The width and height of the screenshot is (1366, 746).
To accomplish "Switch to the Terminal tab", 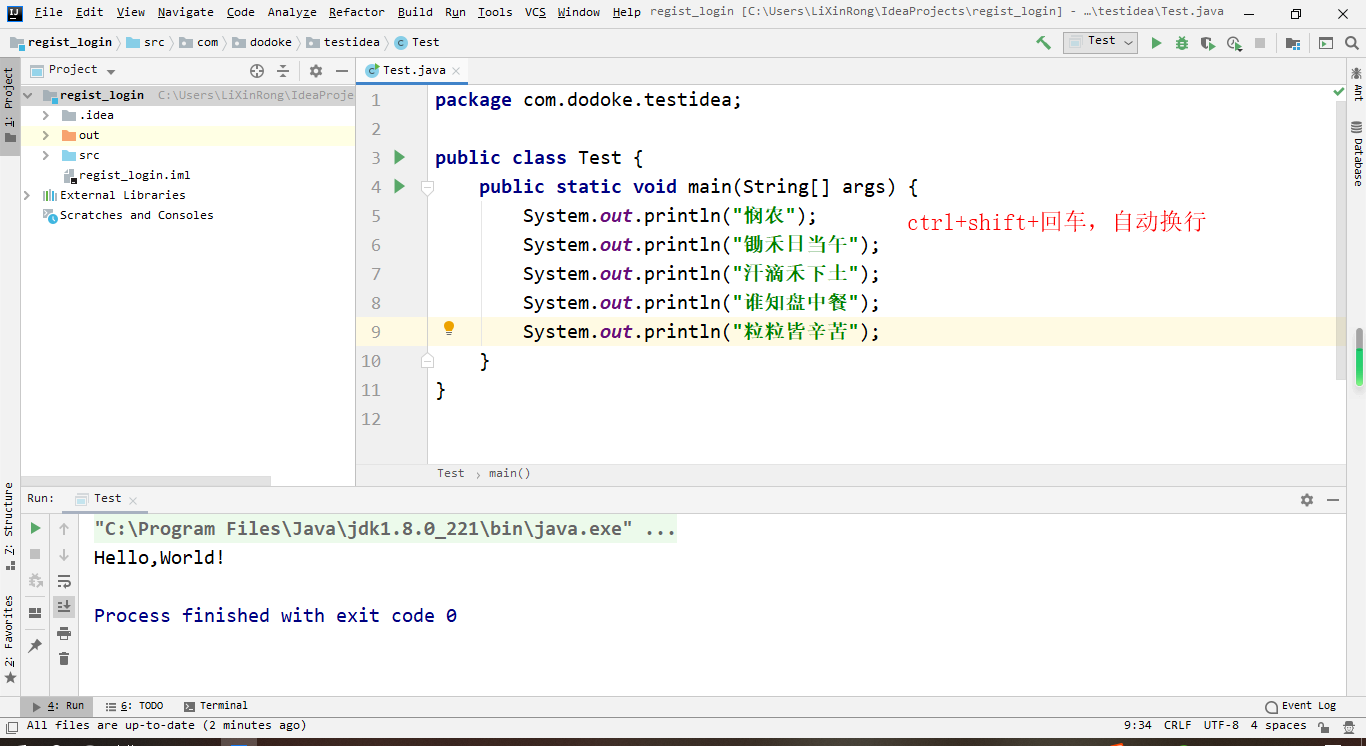I will [x=216, y=705].
